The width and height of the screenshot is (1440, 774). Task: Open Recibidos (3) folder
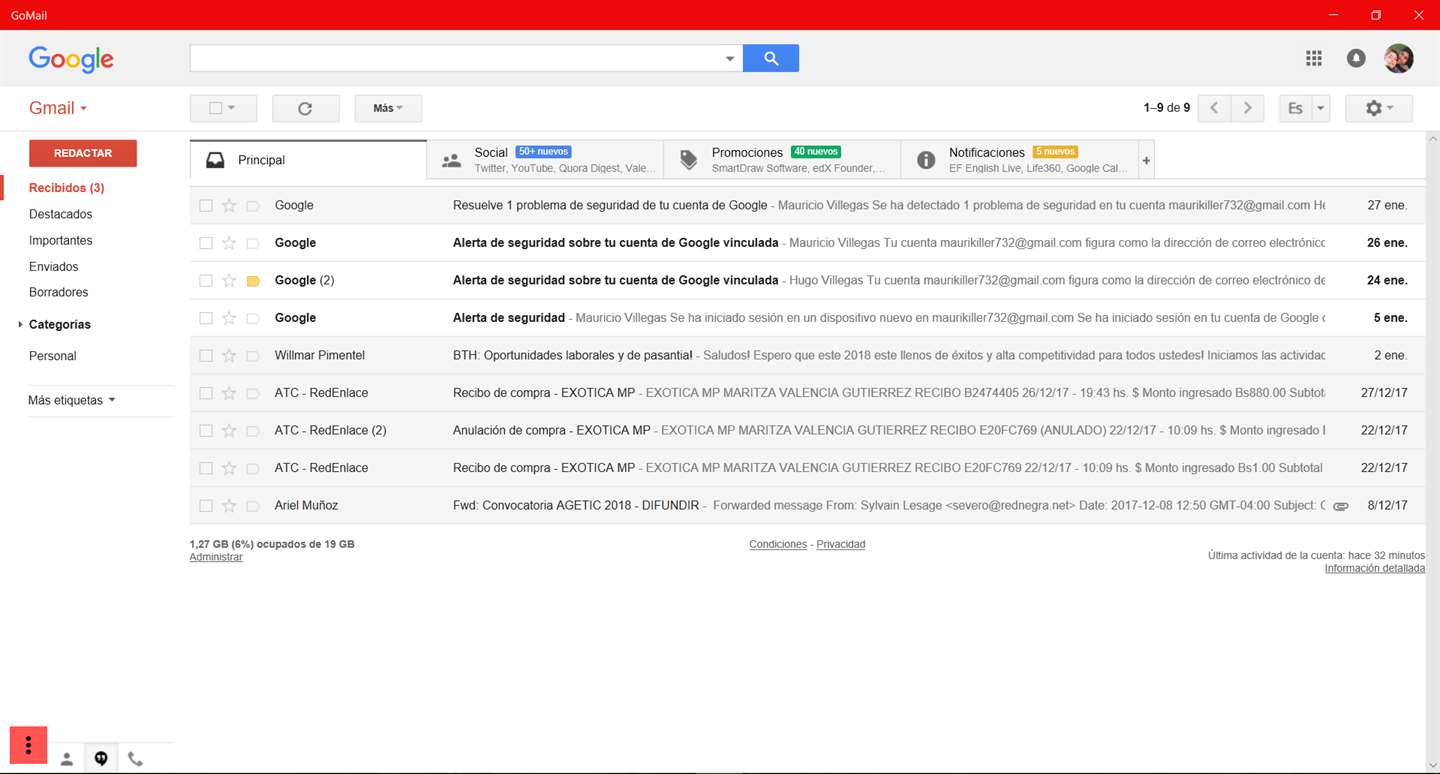(x=66, y=188)
